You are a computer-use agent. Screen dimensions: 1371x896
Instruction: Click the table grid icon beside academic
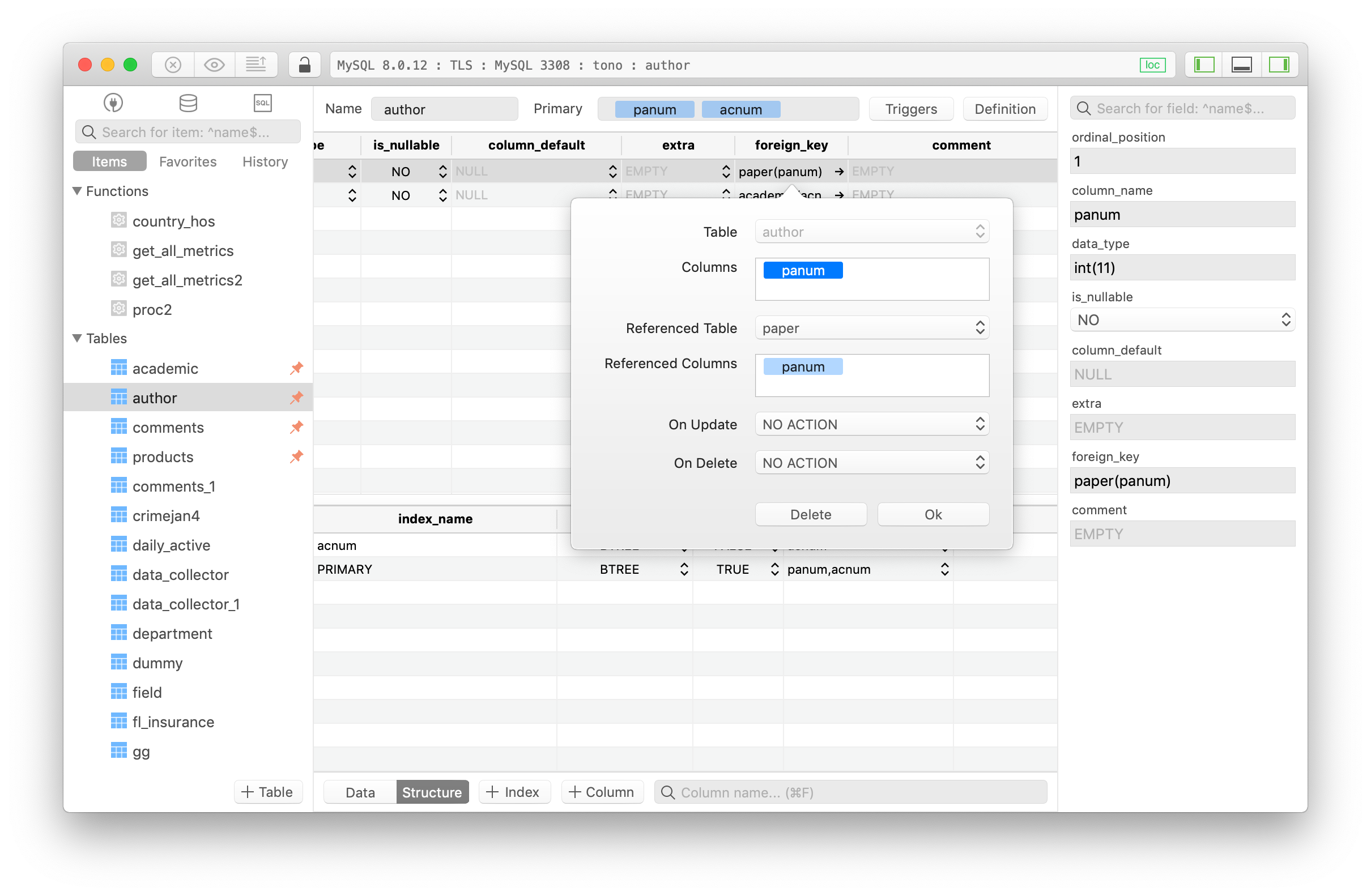[118, 368]
